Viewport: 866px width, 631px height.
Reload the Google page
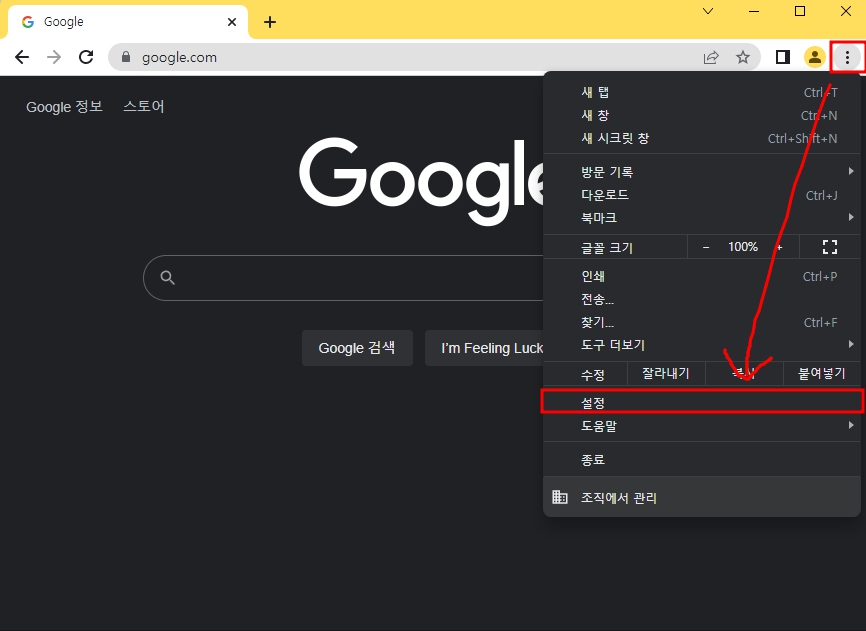tap(85, 57)
